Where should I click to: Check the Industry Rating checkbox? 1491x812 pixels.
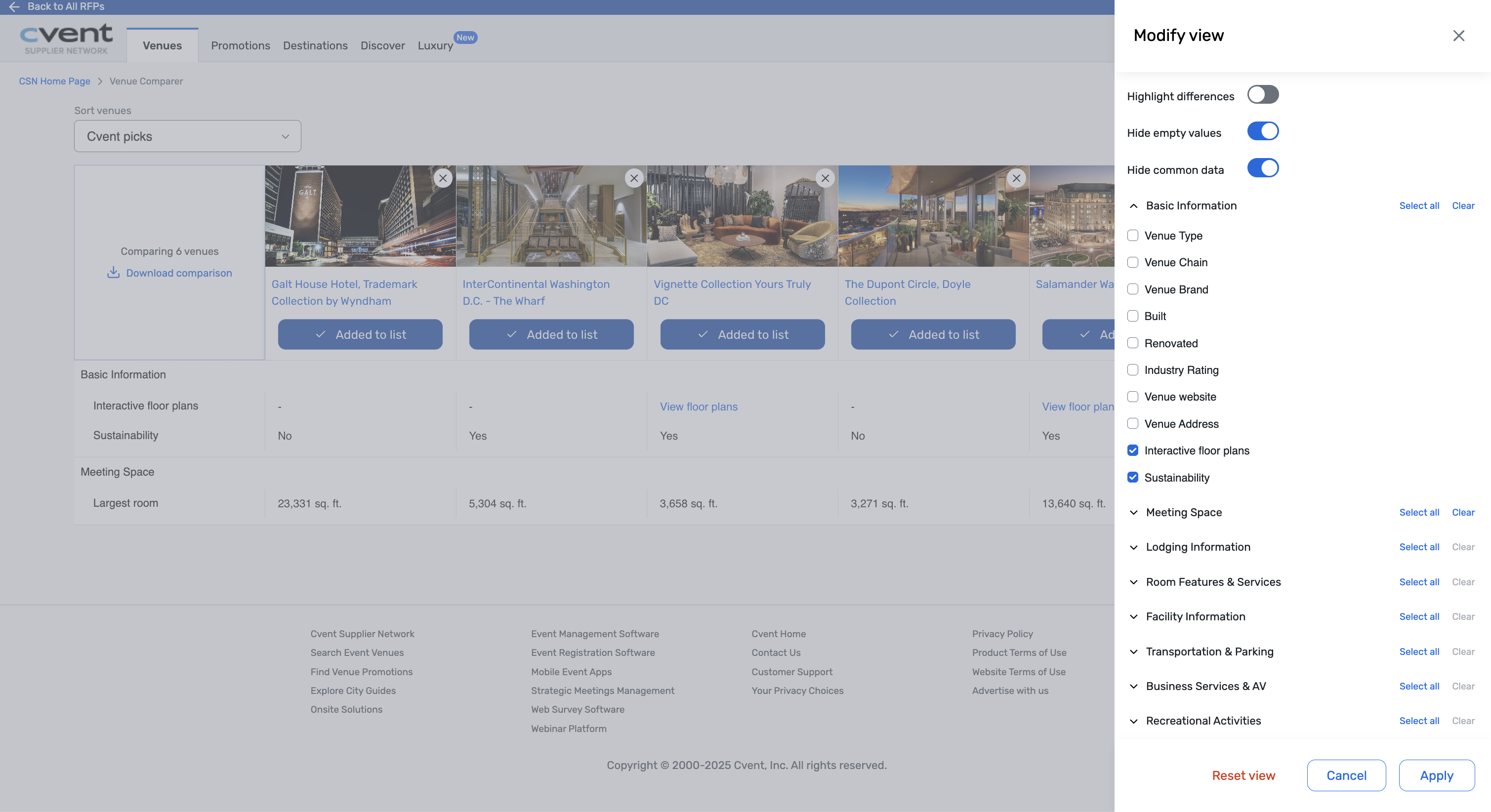[x=1133, y=370]
